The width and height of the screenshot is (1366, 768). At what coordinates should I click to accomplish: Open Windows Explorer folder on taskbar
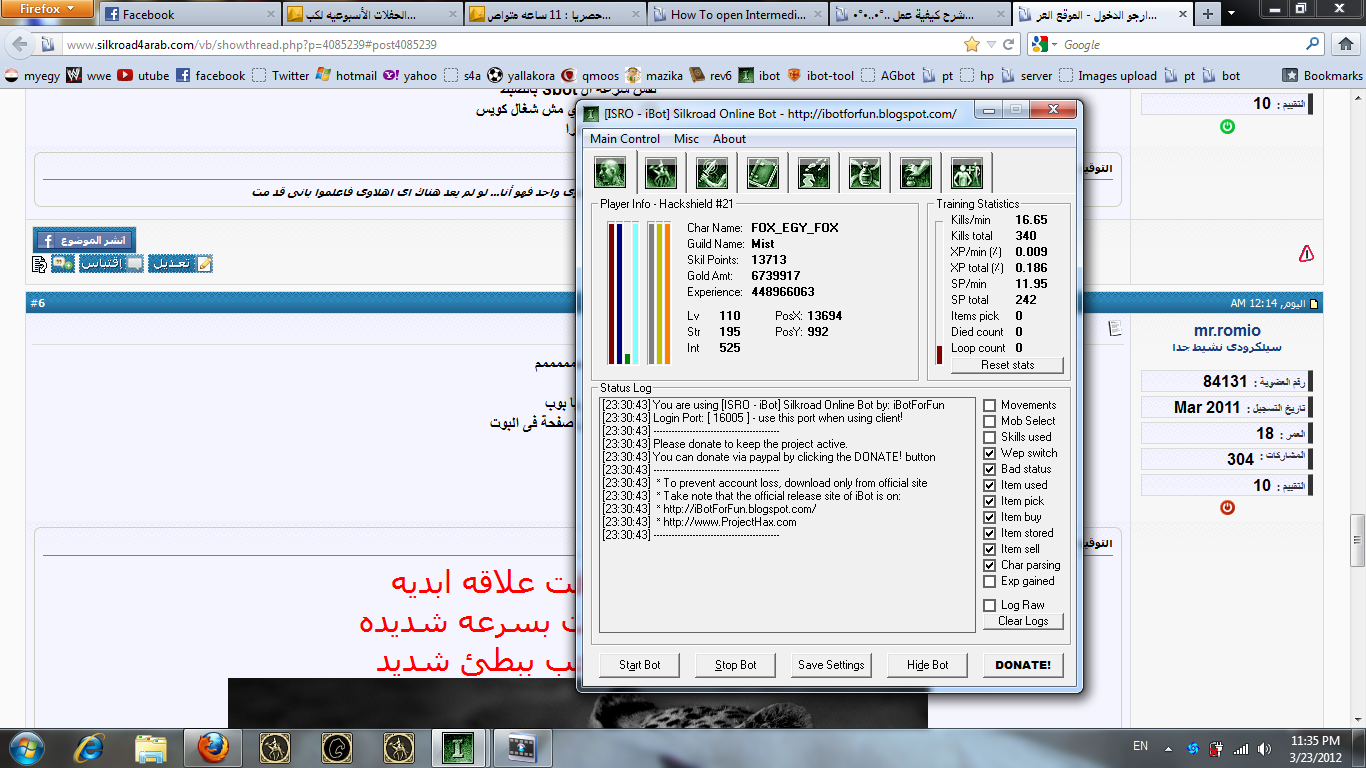[151, 747]
